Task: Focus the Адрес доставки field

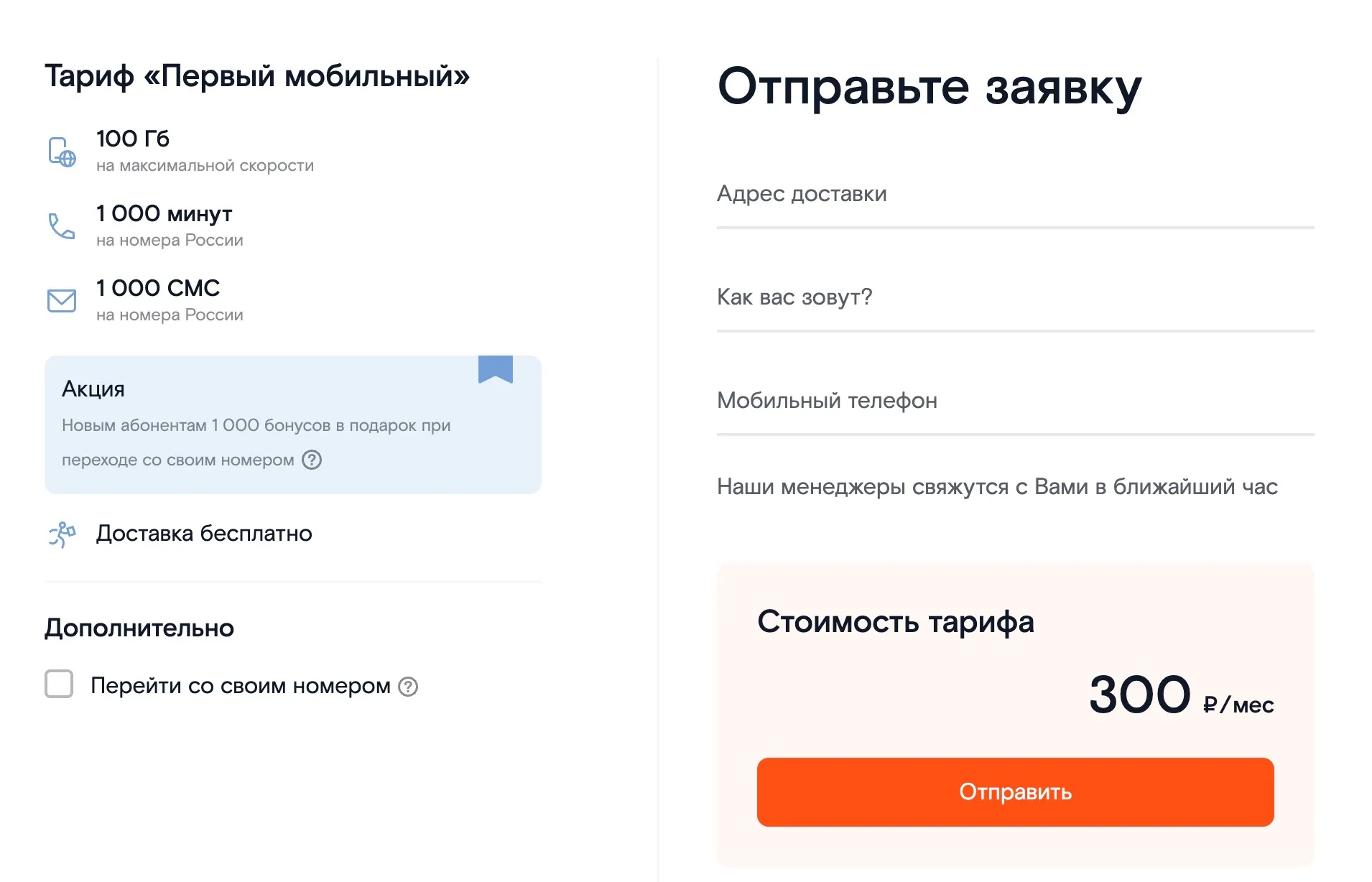Action: [1015, 195]
